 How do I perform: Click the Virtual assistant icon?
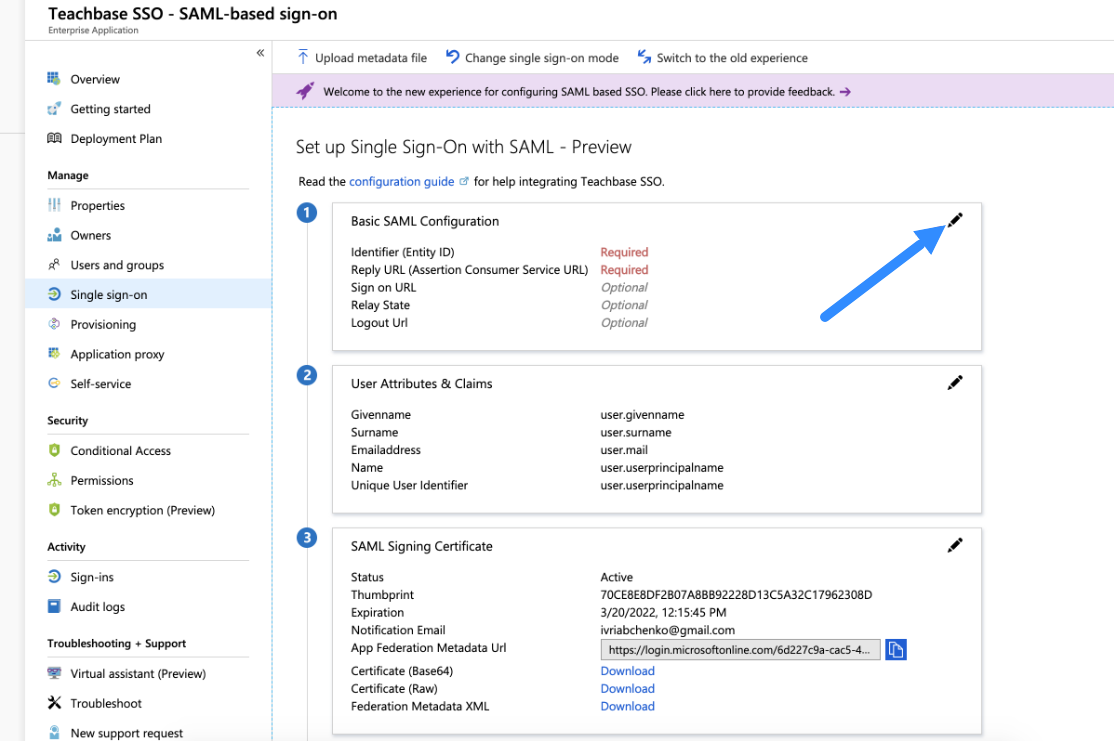point(54,673)
